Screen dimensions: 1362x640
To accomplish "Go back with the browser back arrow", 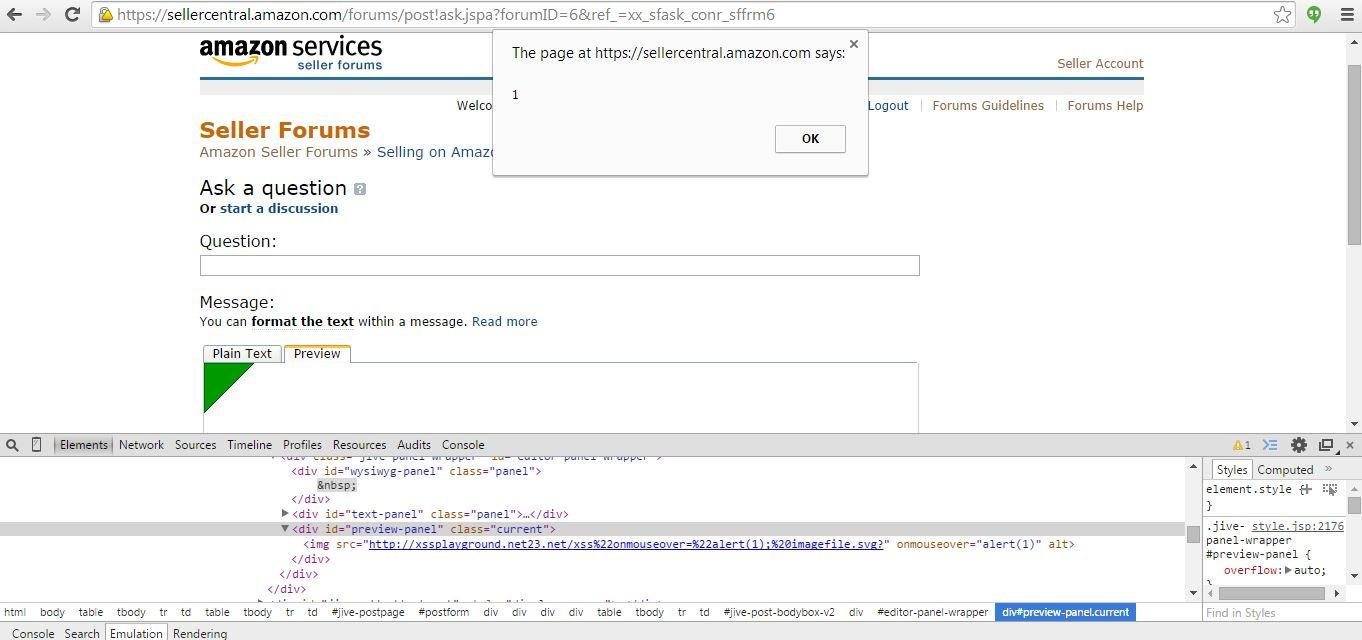I will (15, 14).
